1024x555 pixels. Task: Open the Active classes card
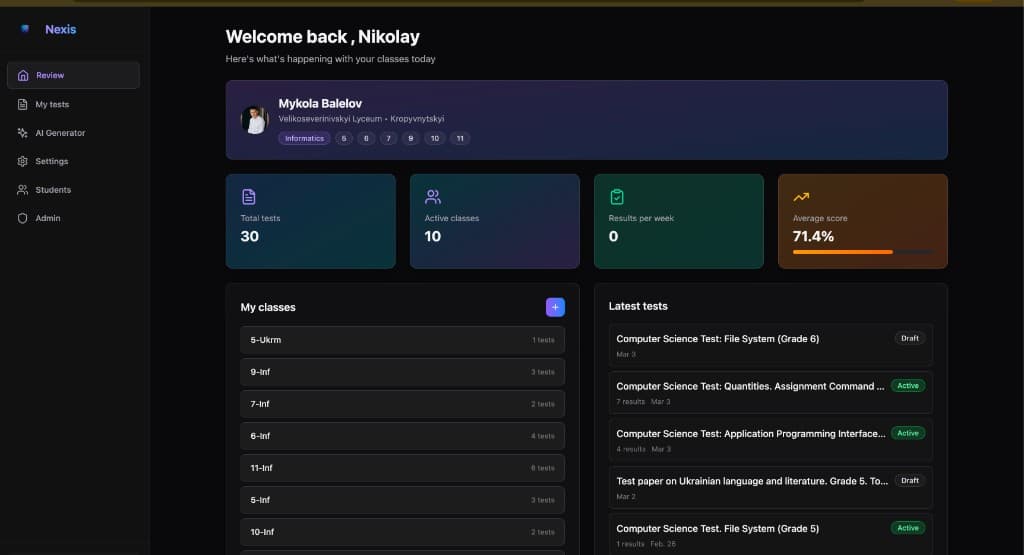pos(495,221)
